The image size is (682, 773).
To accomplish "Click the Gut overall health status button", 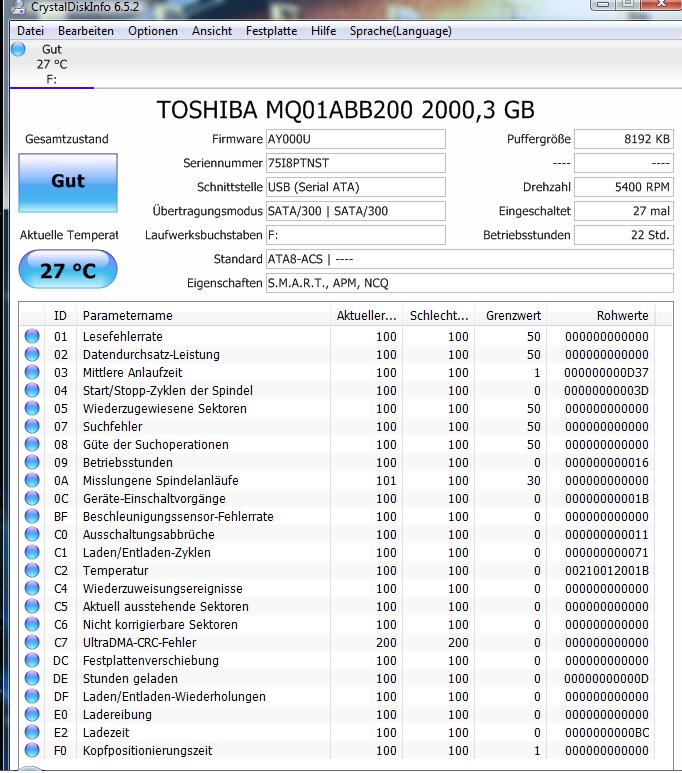I will click(68, 182).
